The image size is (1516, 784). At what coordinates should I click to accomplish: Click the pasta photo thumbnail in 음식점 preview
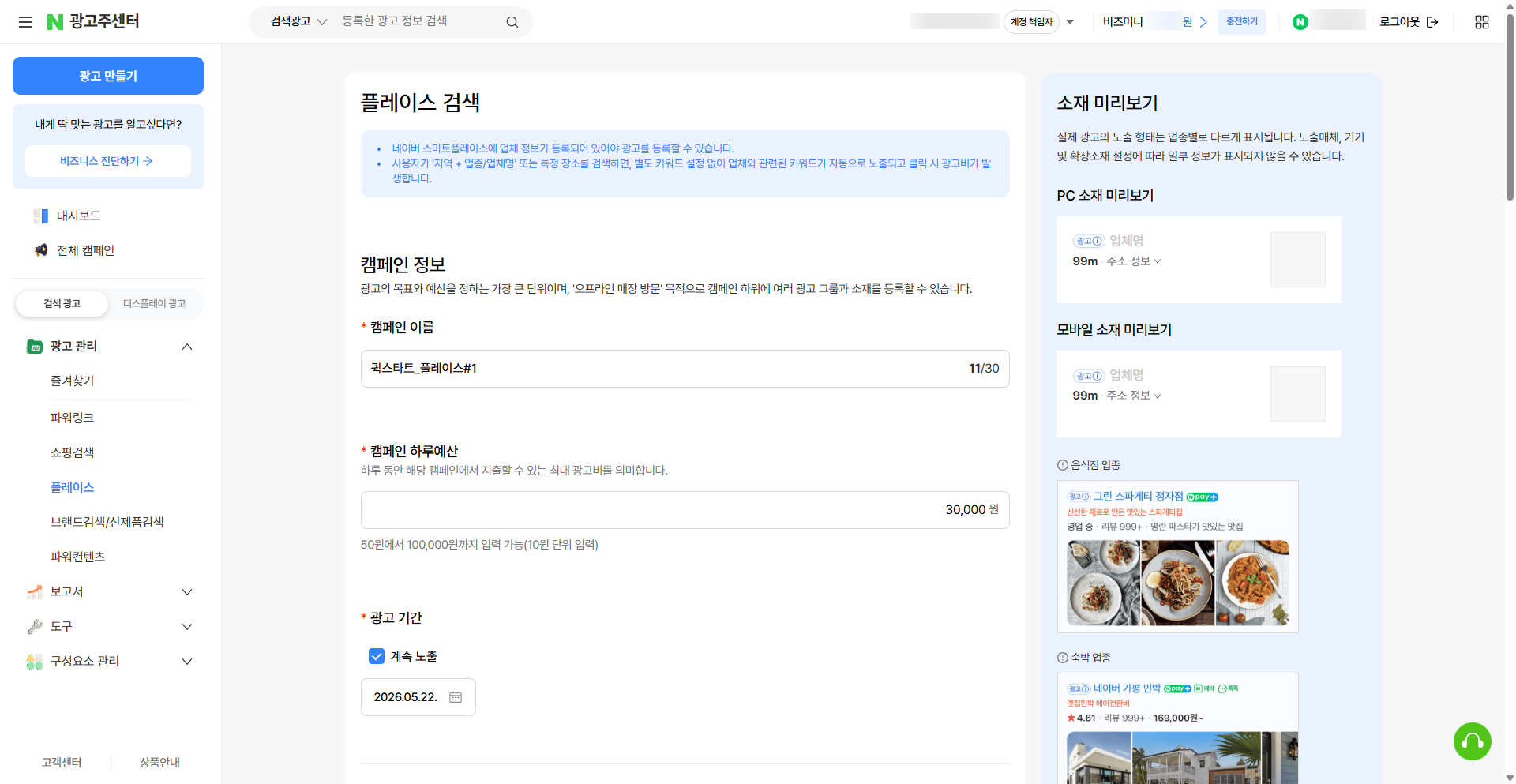[1178, 583]
